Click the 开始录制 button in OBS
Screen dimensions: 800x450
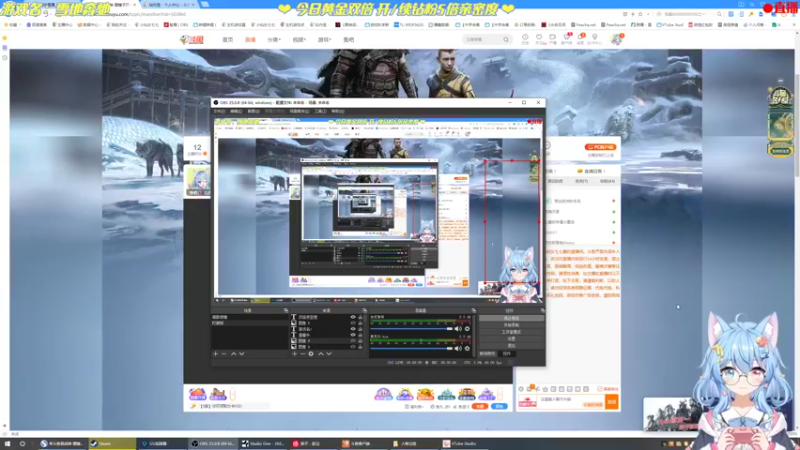click(x=511, y=325)
